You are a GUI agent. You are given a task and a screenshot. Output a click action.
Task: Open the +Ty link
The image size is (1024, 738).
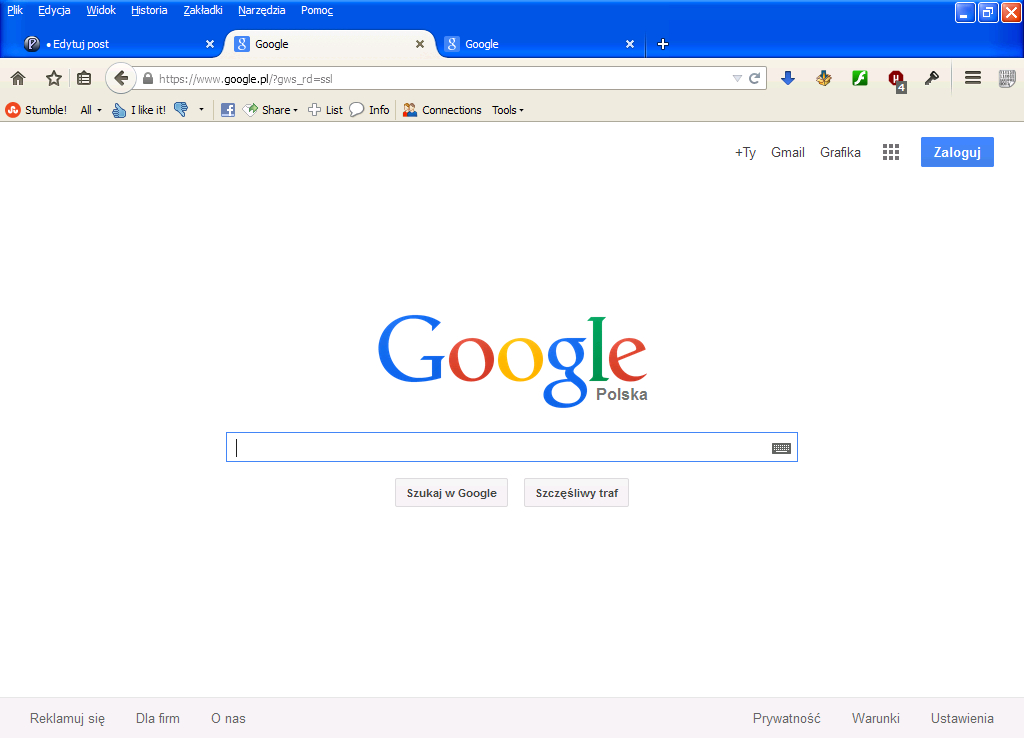tap(745, 152)
